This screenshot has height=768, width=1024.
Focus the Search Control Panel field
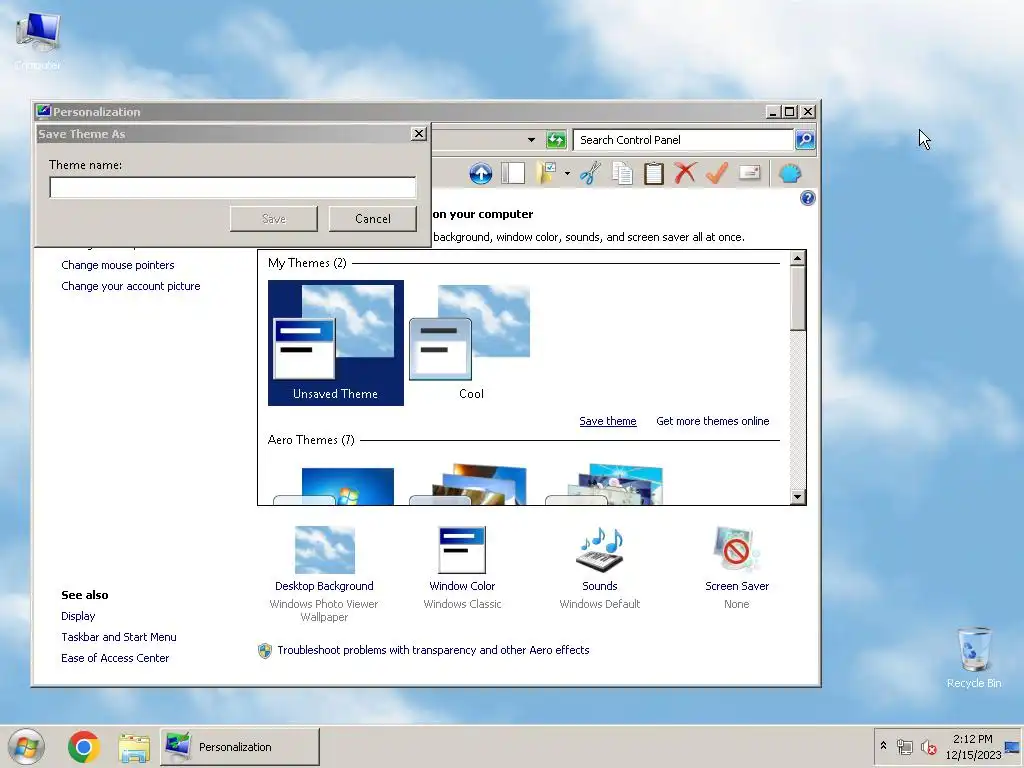point(683,140)
